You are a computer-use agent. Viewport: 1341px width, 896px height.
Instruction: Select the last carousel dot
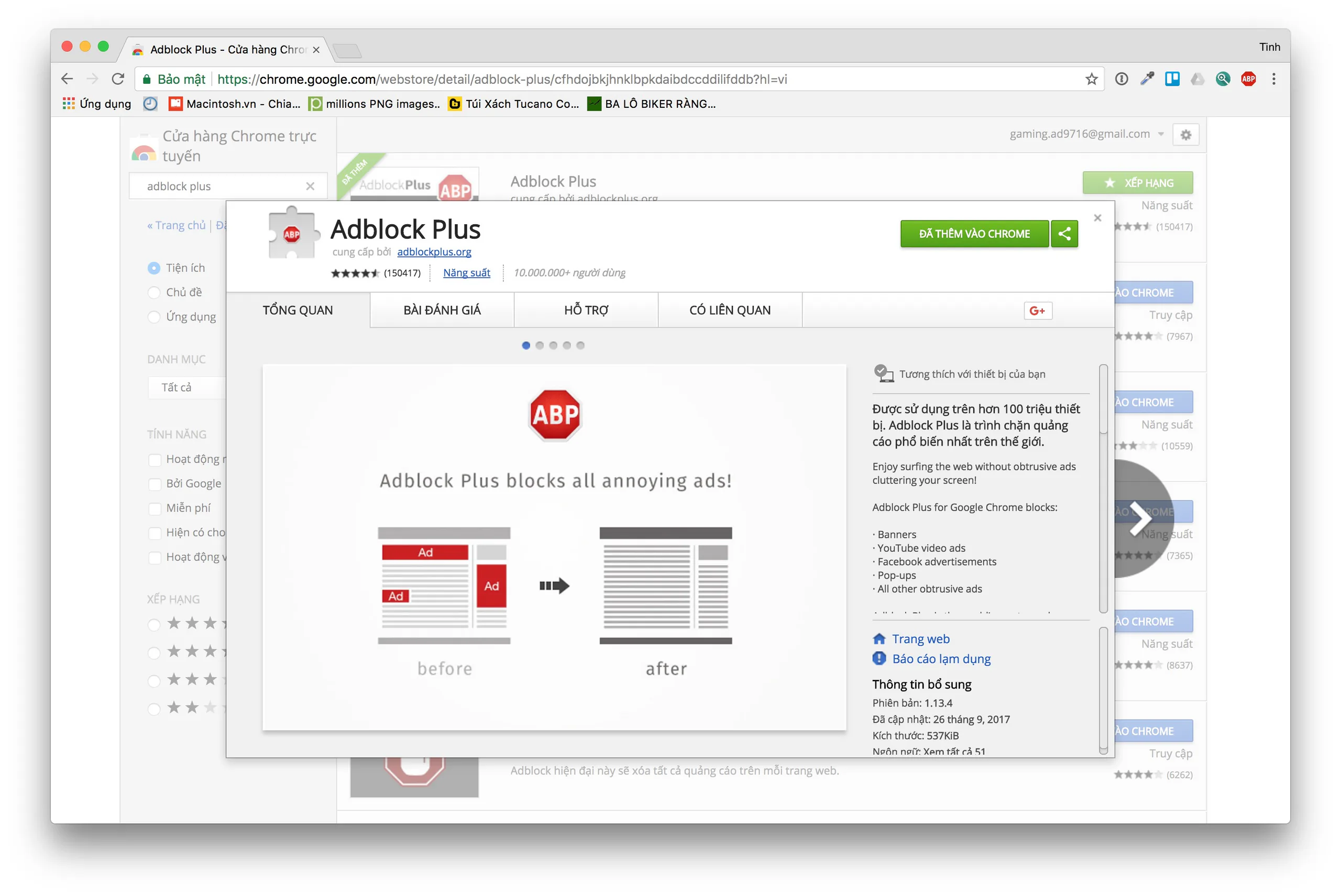[580, 345]
